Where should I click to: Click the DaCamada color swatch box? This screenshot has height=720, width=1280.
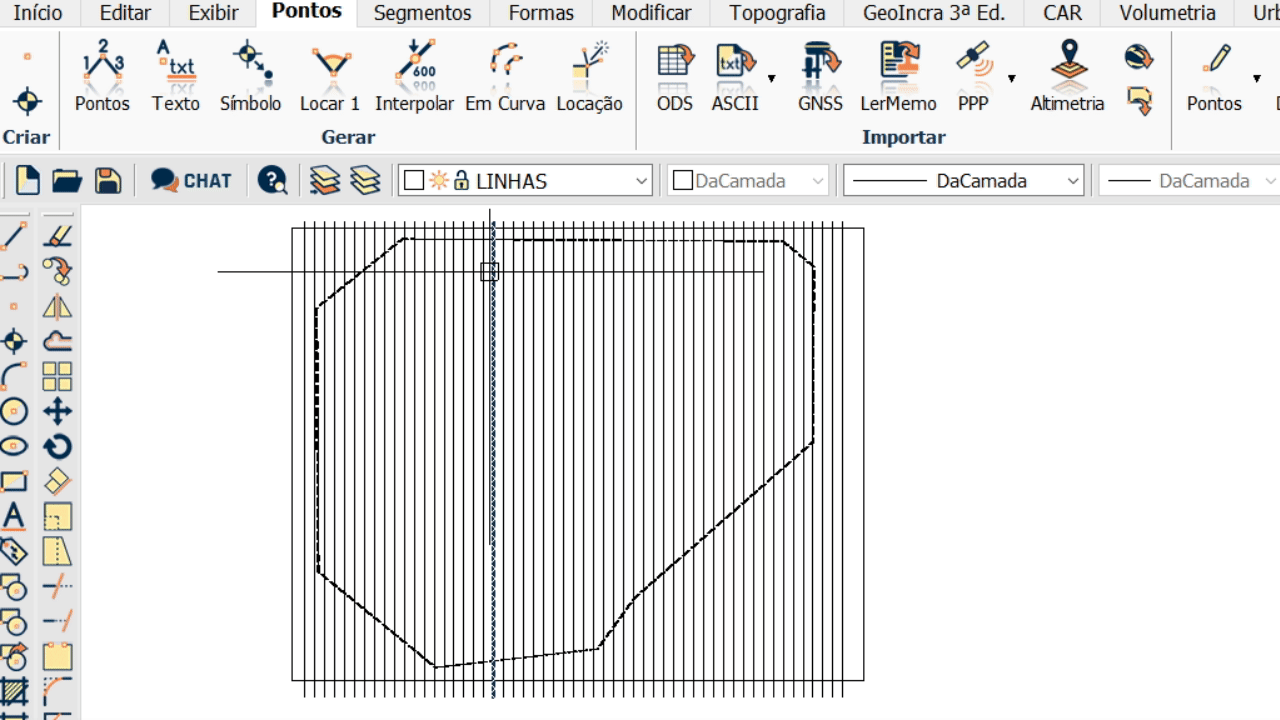(683, 181)
